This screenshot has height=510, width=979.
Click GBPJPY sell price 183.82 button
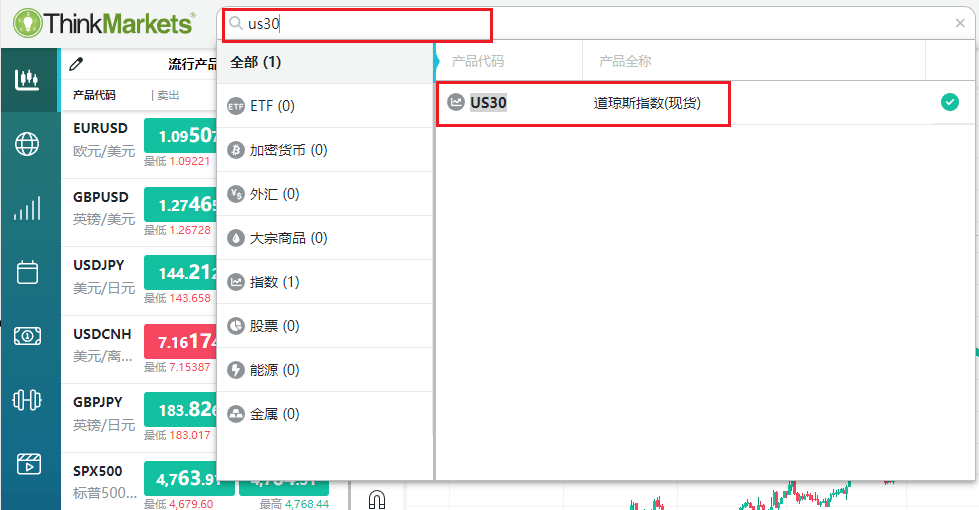pos(181,409)
